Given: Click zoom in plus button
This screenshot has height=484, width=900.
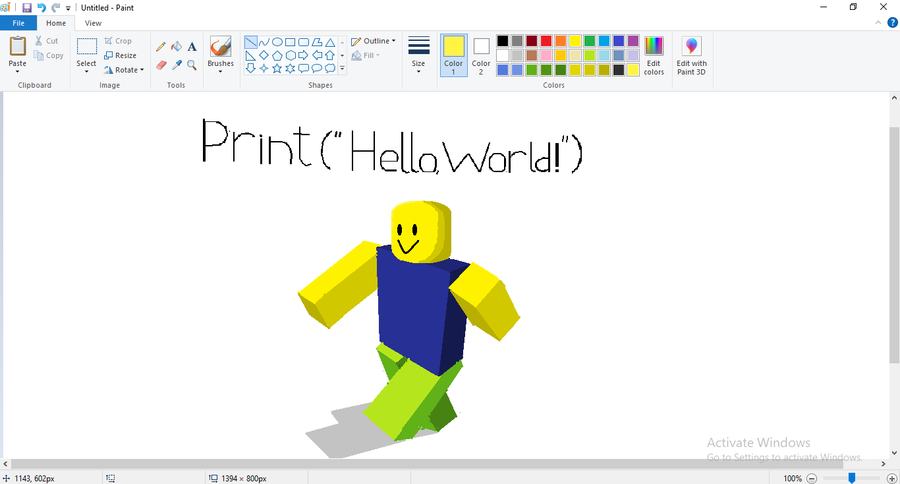Looking at the screenshot, I should [x=892, y=478].
